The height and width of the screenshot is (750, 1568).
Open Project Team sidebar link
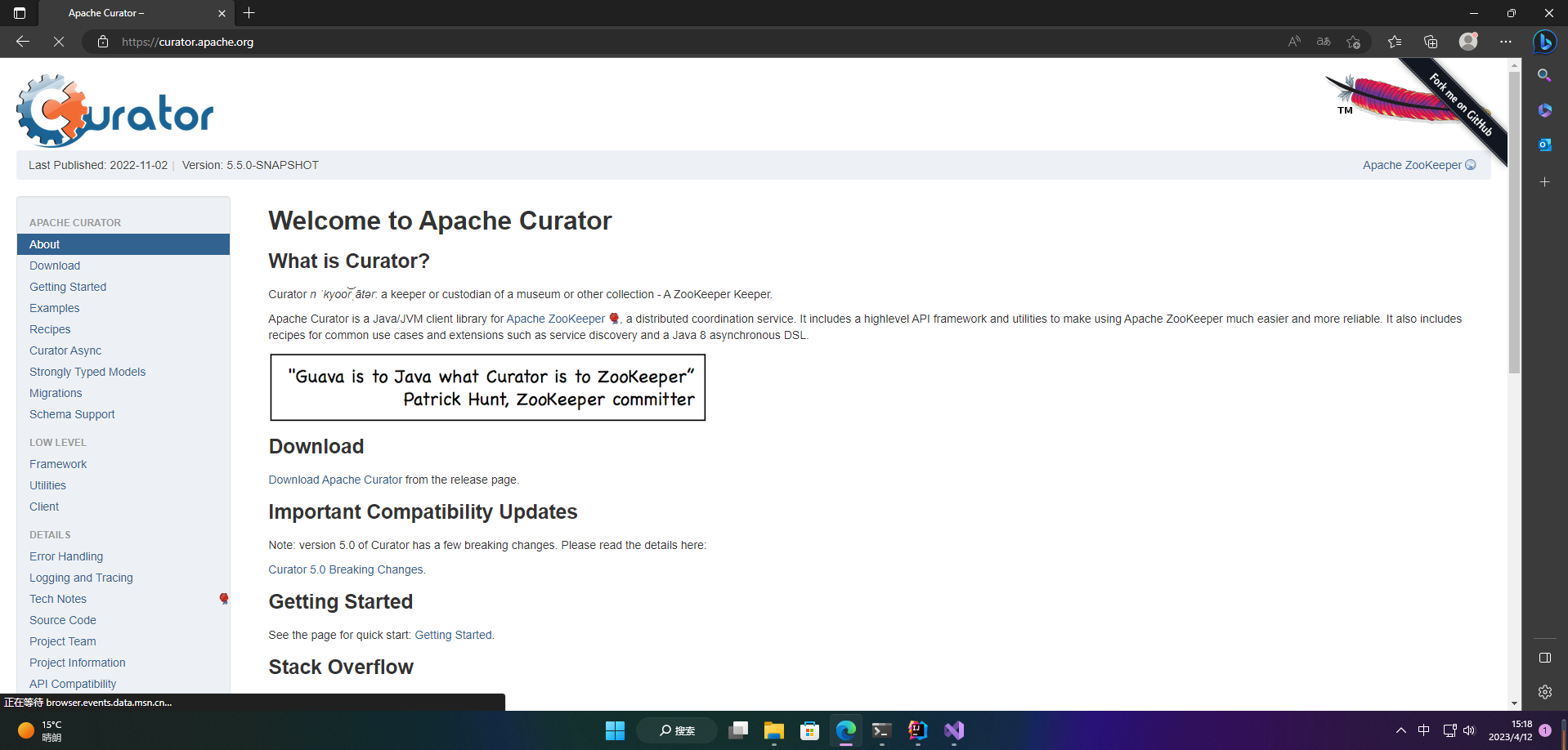coord(63,641)
